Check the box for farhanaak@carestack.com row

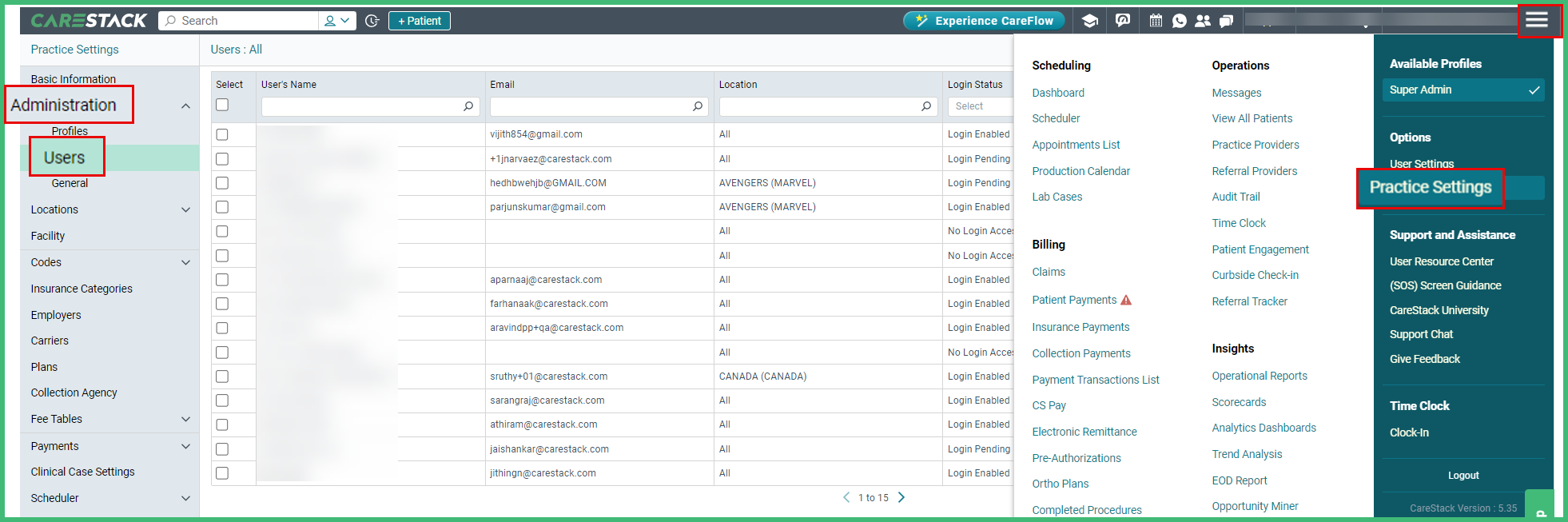pyautogui.click(x=222, y=304)
